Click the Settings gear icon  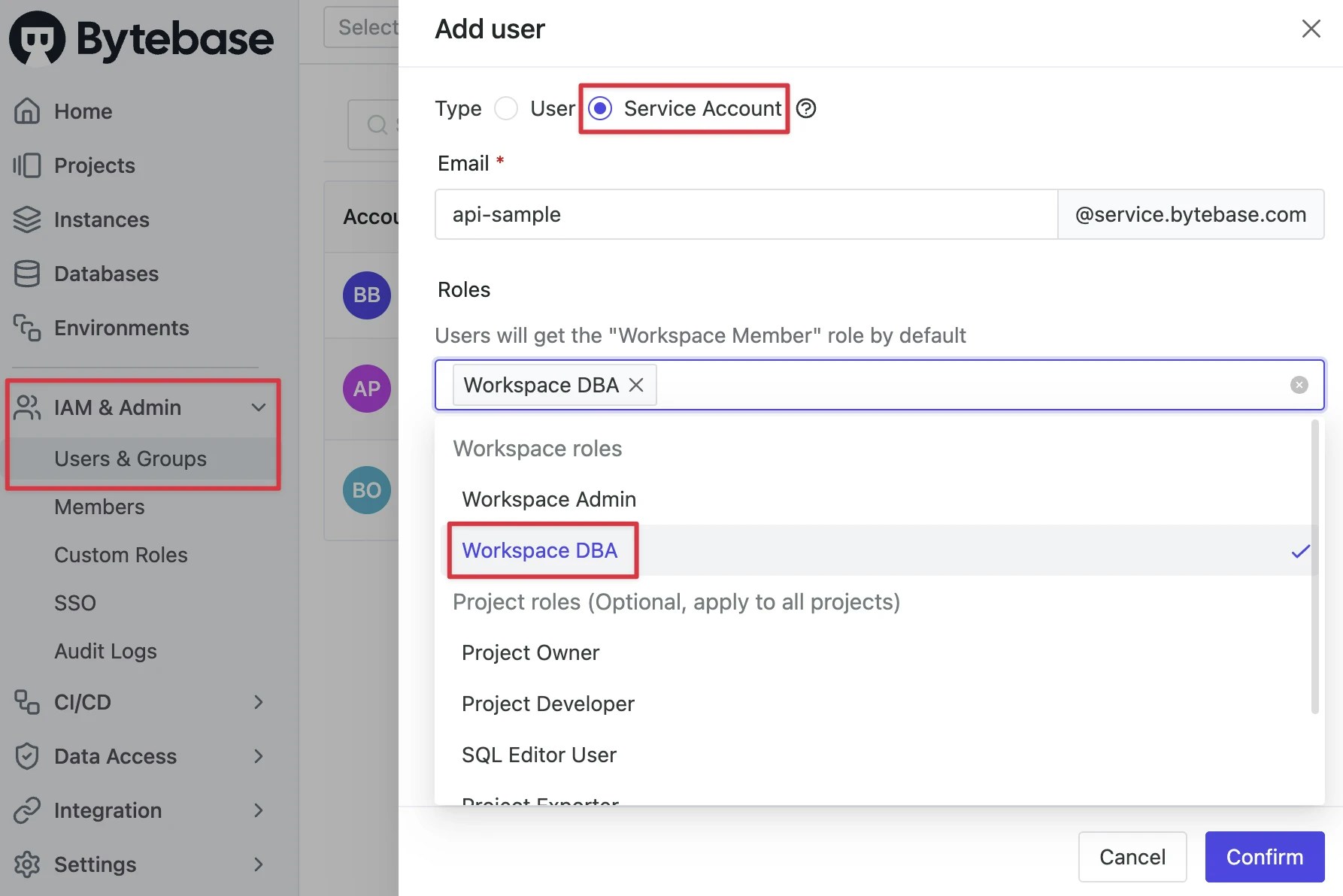click(27, 864)
